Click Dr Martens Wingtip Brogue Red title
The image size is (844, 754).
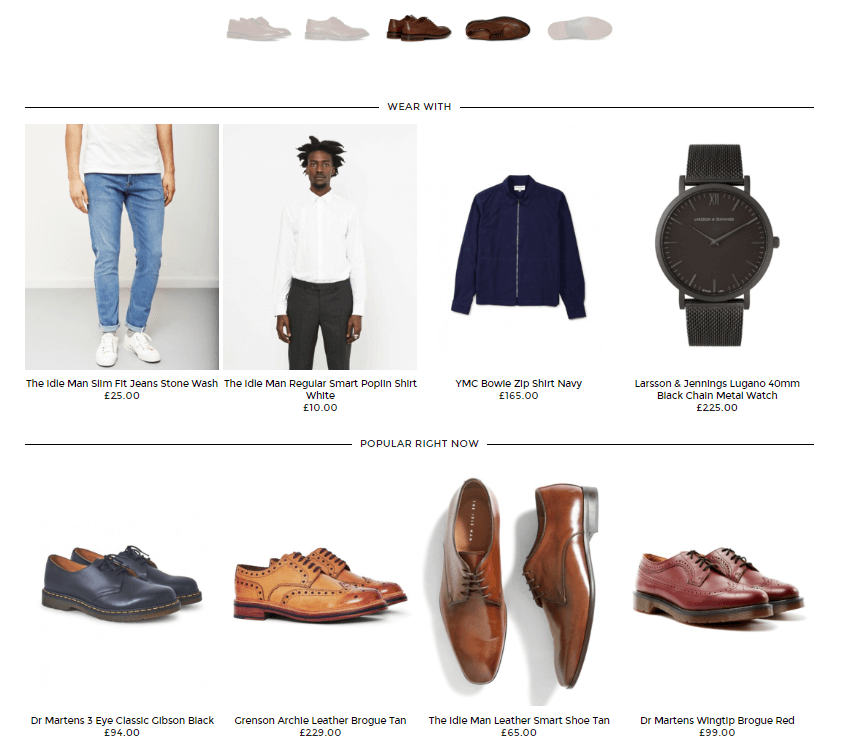click(717, 720)
